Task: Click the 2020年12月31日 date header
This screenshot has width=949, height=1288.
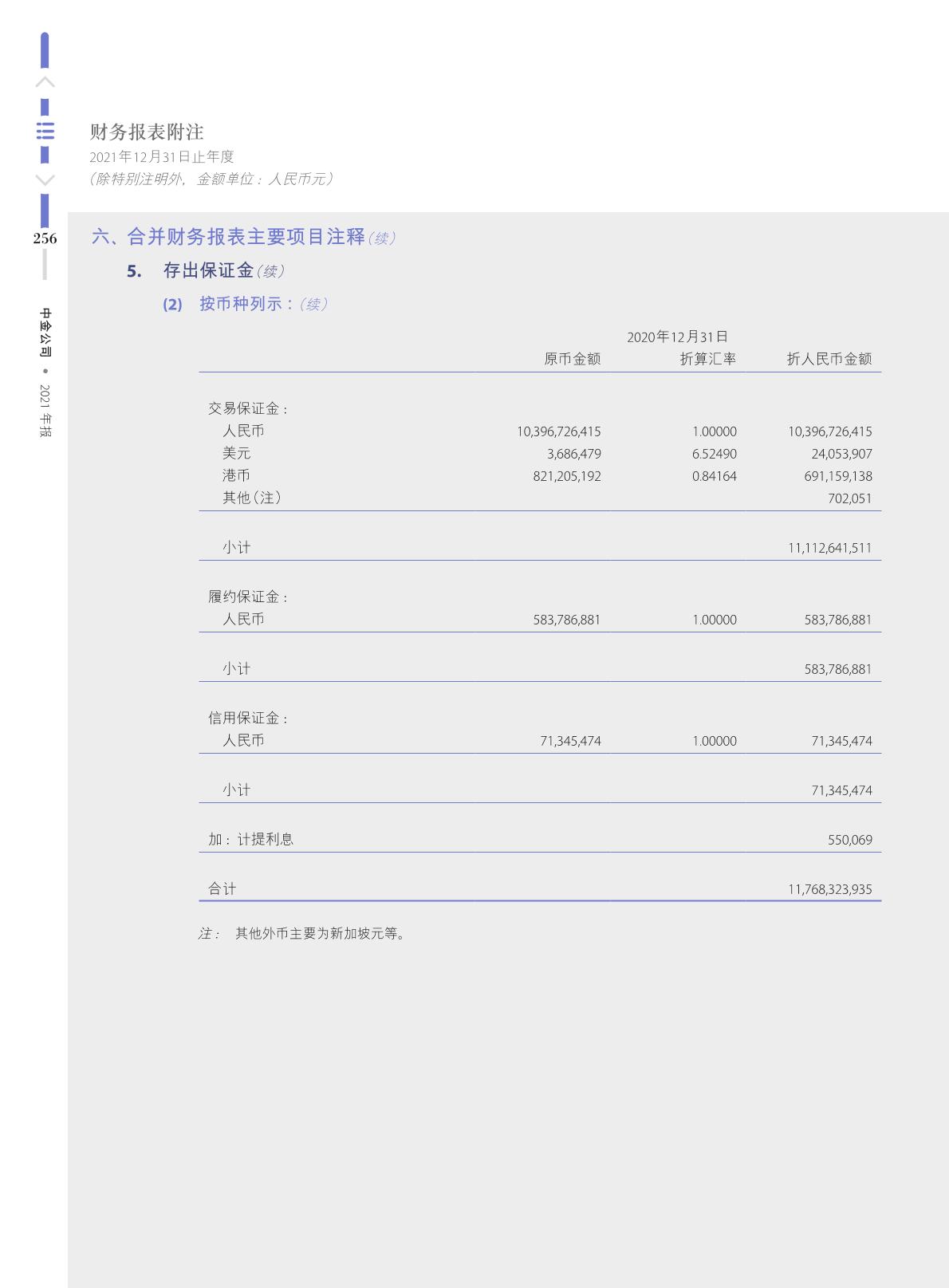Action: [677, 337]
